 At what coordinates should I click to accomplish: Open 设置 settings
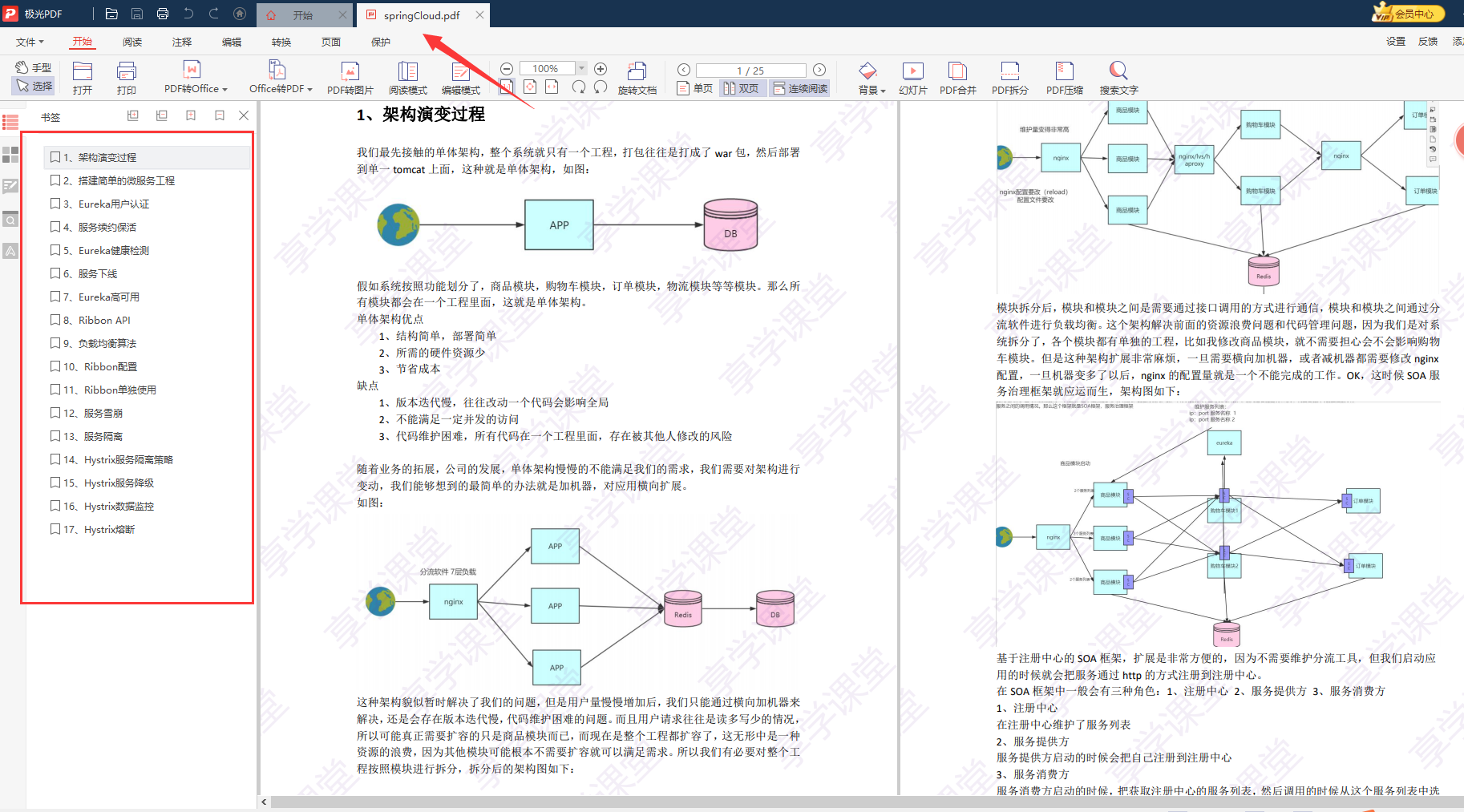pyautogui.click(x=1396, y=42)
